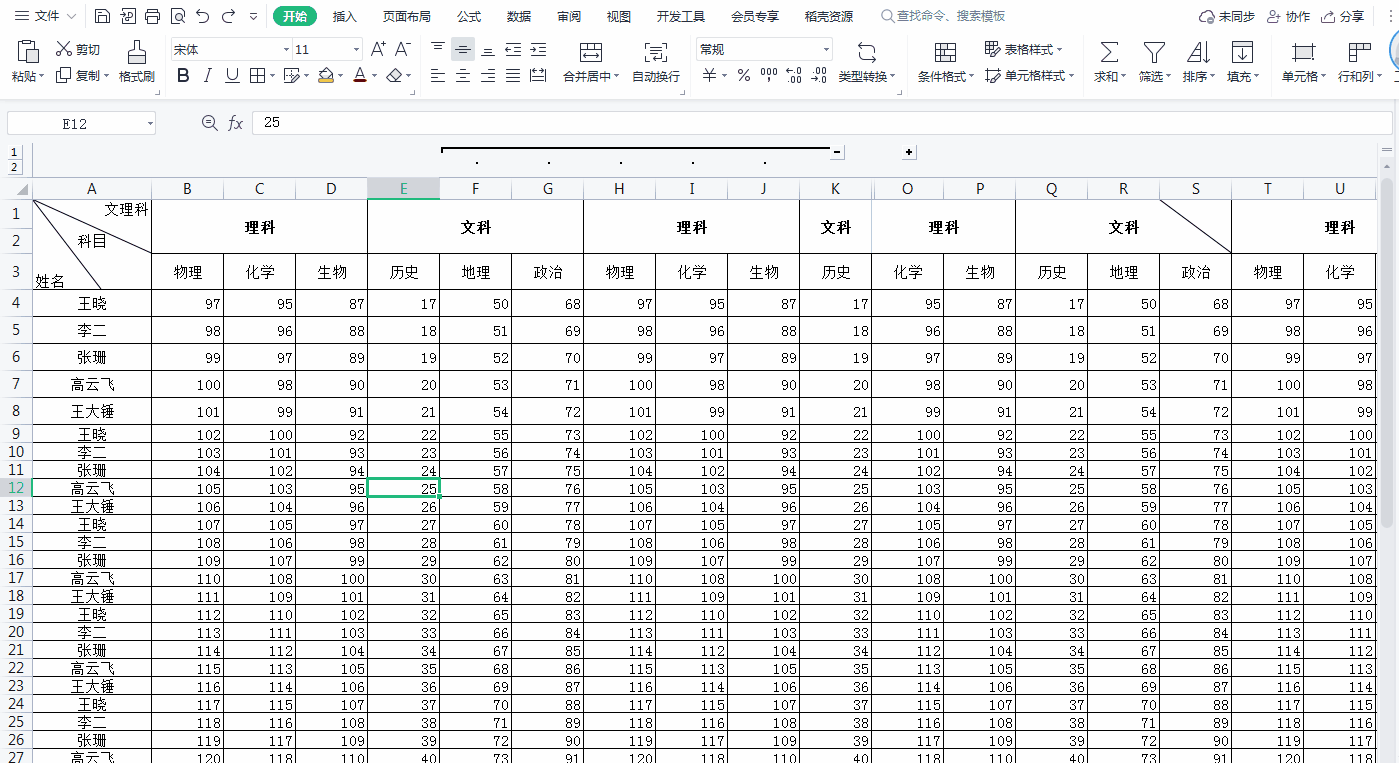This screenshot has width=1399, height=763.
Task: Undo the last action
Action: (x=203, y=16)
